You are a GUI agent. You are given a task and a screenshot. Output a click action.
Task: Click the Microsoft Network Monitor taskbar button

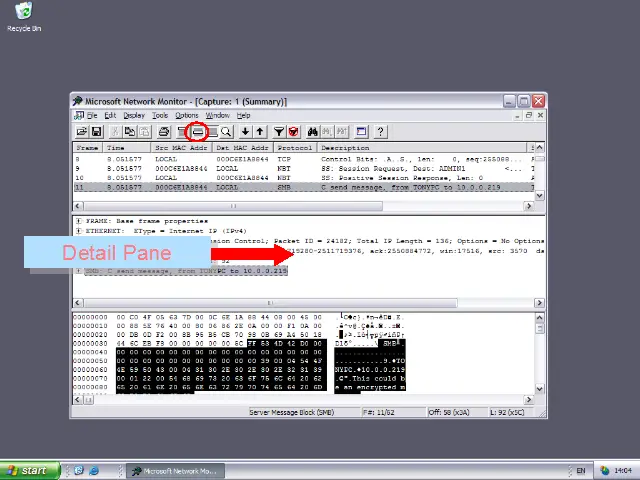pos(176,471)
